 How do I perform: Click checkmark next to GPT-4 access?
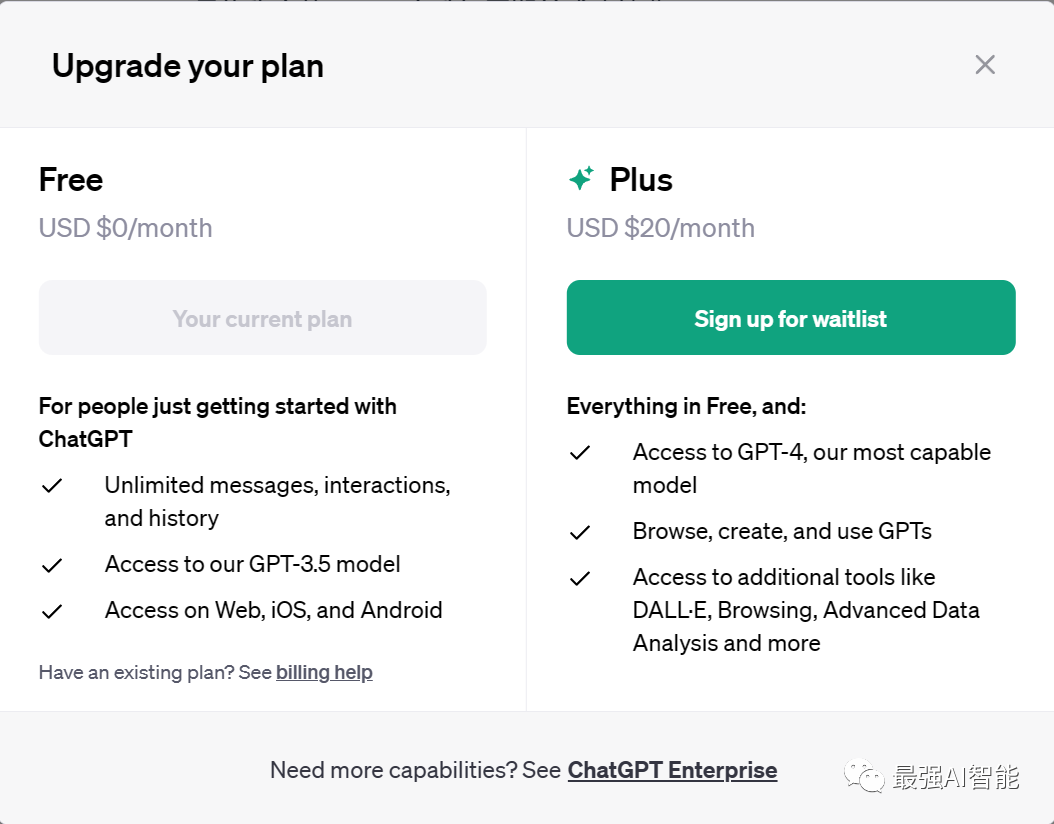click(x=580, y=453)
